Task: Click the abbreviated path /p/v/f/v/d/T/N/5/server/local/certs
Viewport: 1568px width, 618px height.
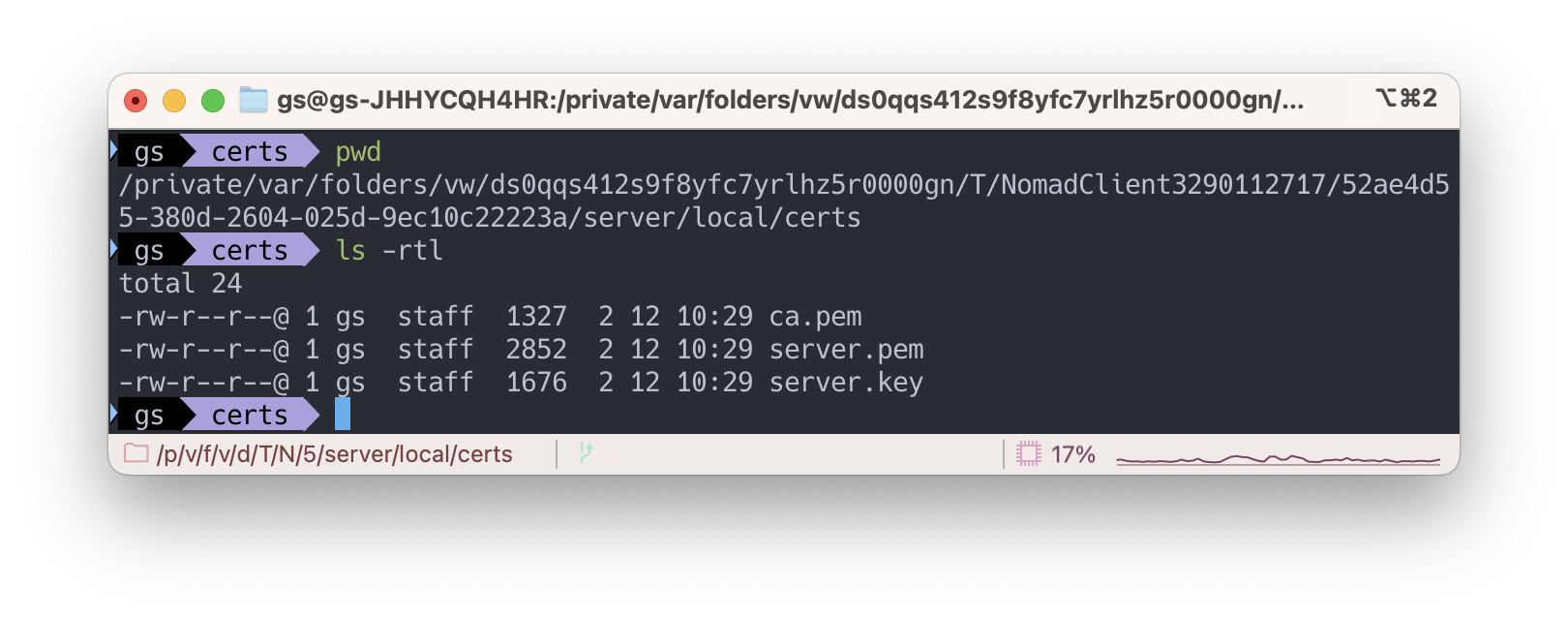Action: tap(334, 454)
